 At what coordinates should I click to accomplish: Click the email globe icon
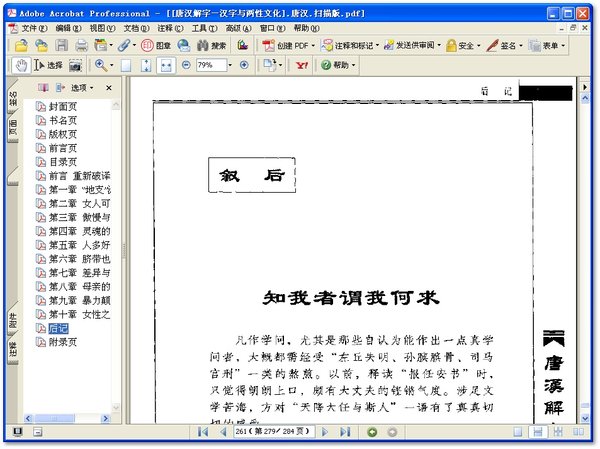pos(184,46)
